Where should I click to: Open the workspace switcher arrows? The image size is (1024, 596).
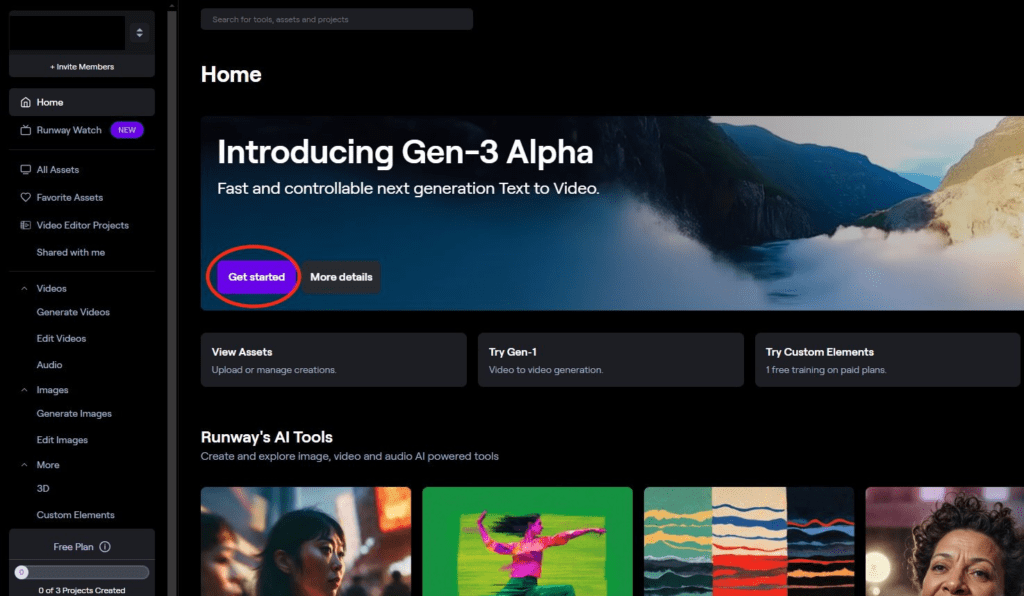pos(139,33)
